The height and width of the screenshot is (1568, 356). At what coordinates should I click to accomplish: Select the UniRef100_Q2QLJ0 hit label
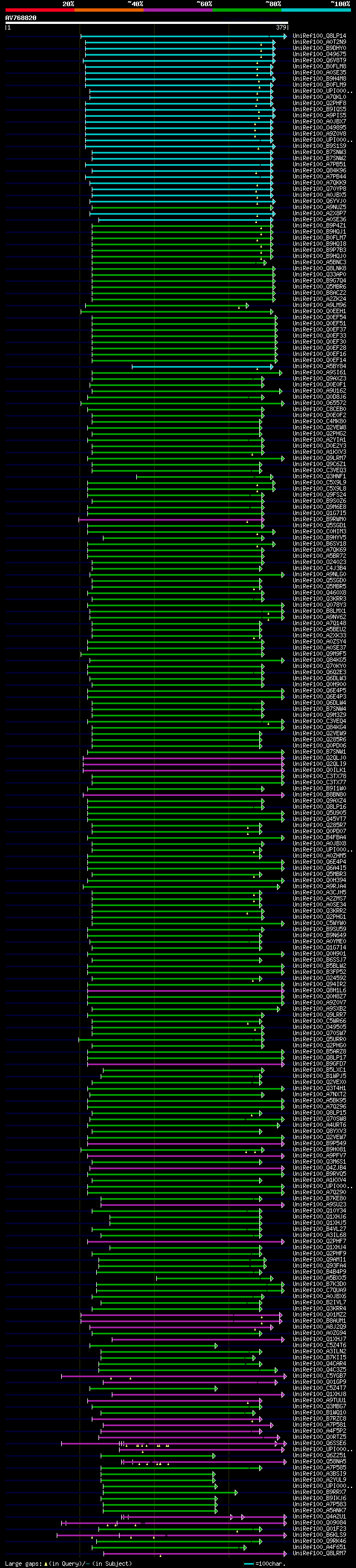tap(319, 759)
